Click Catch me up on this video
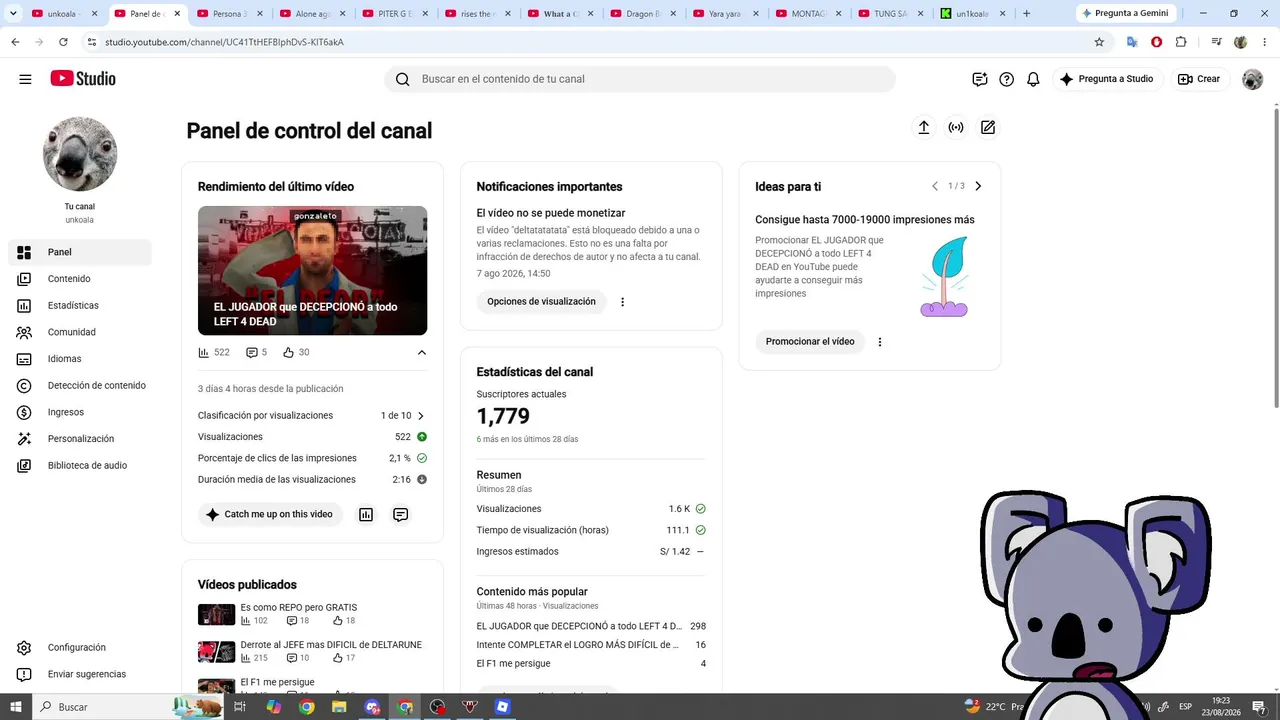Viewport: 1280px width, 720px height. (x=270, y=514)
